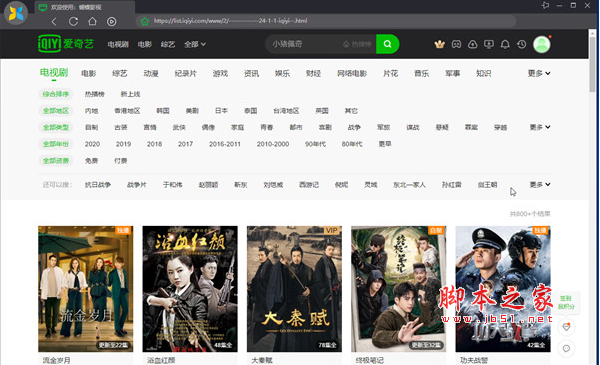Click the play/video icon in browser toolbar
Viewport: 600px width, 365px height.
(x=111, y=21)
